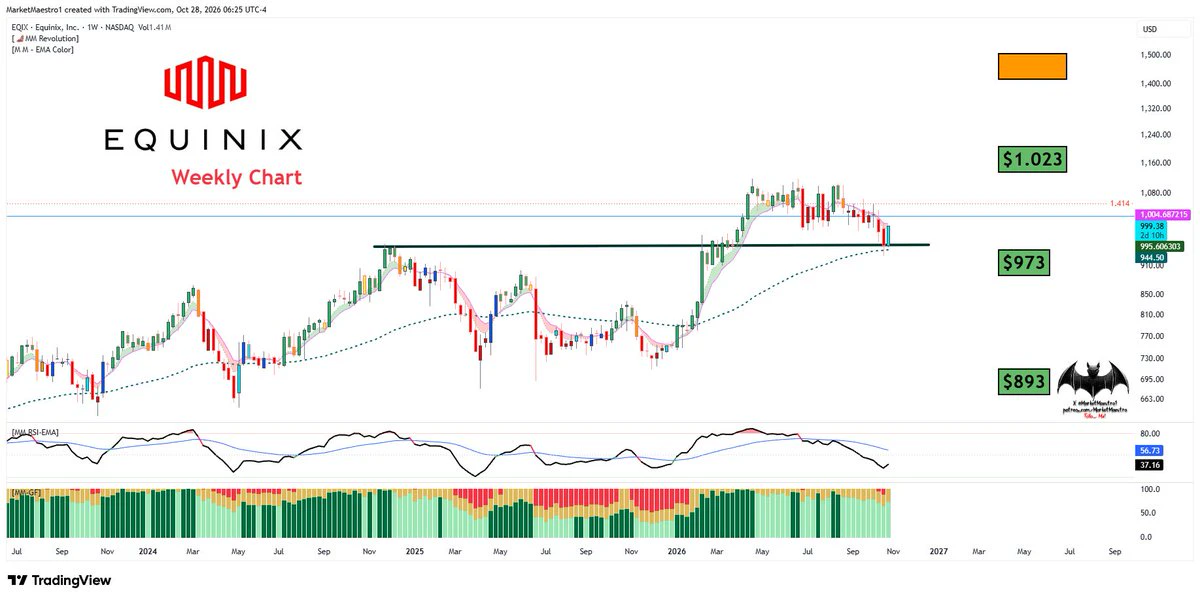Click the blue 56.73 RSI value tag
This screenshot has height=600, width=1200.
pyautogui.click(x=1151, y=451)
